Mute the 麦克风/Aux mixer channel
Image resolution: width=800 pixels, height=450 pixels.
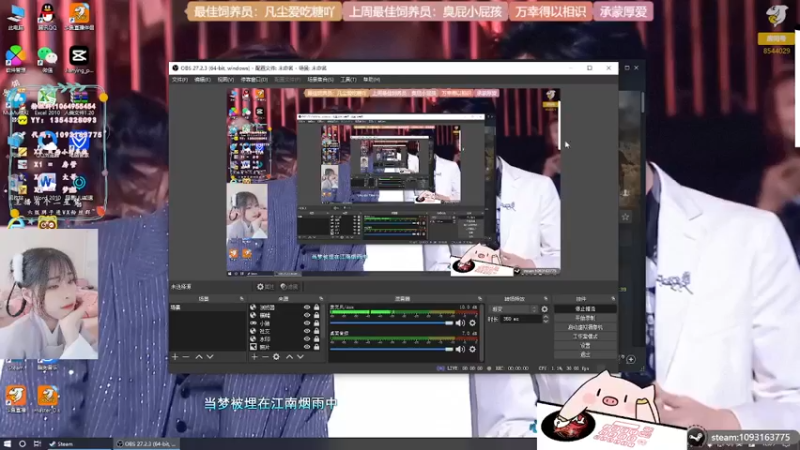[460, 323]
